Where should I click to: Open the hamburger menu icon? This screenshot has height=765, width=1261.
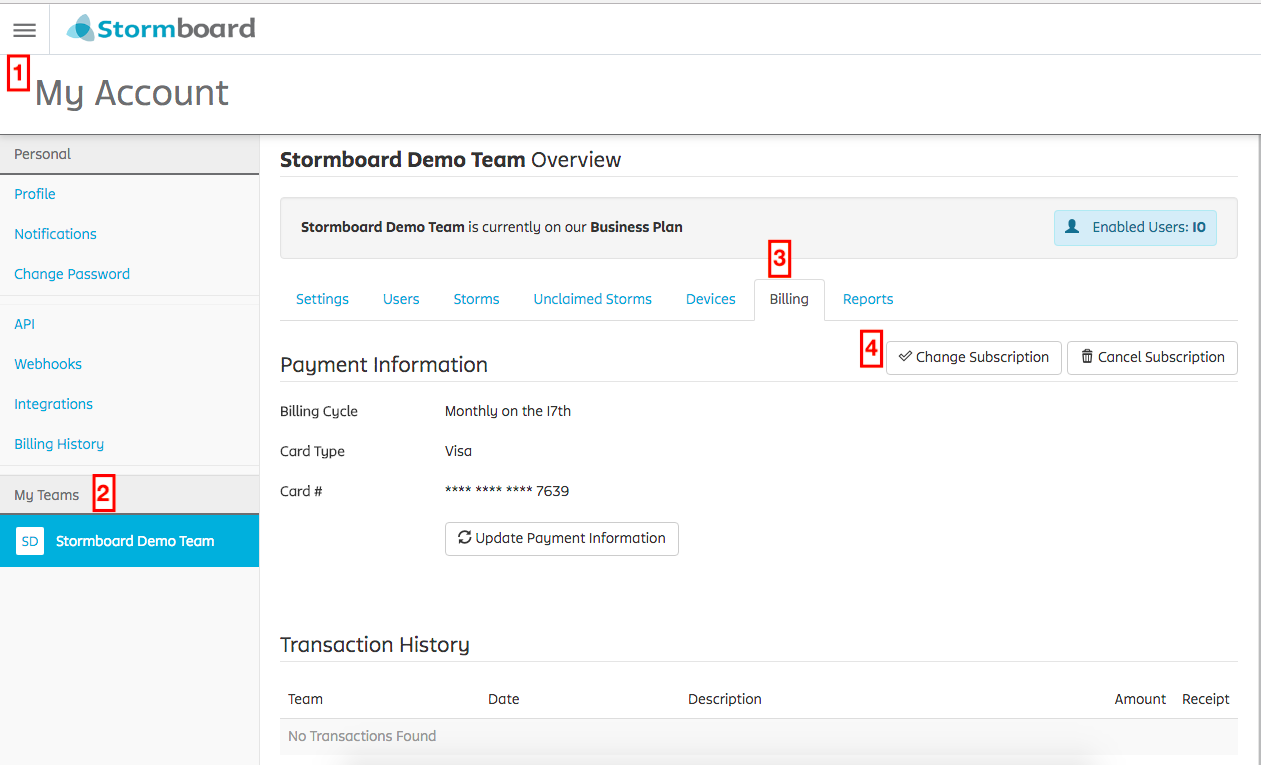(x=24, y=31)
